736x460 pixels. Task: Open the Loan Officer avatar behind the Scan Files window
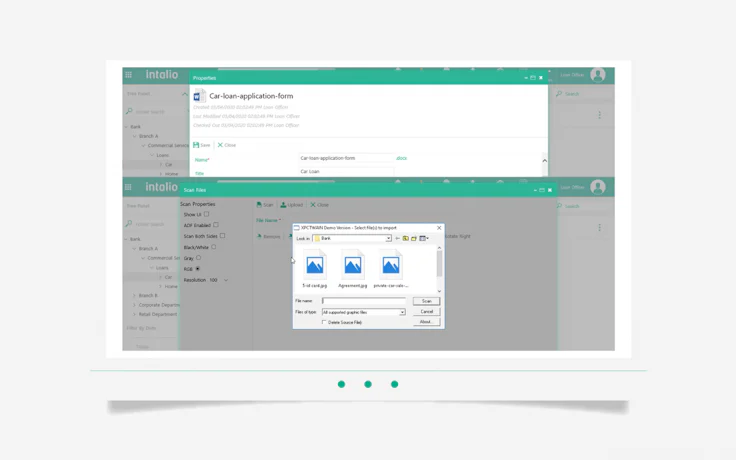(x=598, y=187)
